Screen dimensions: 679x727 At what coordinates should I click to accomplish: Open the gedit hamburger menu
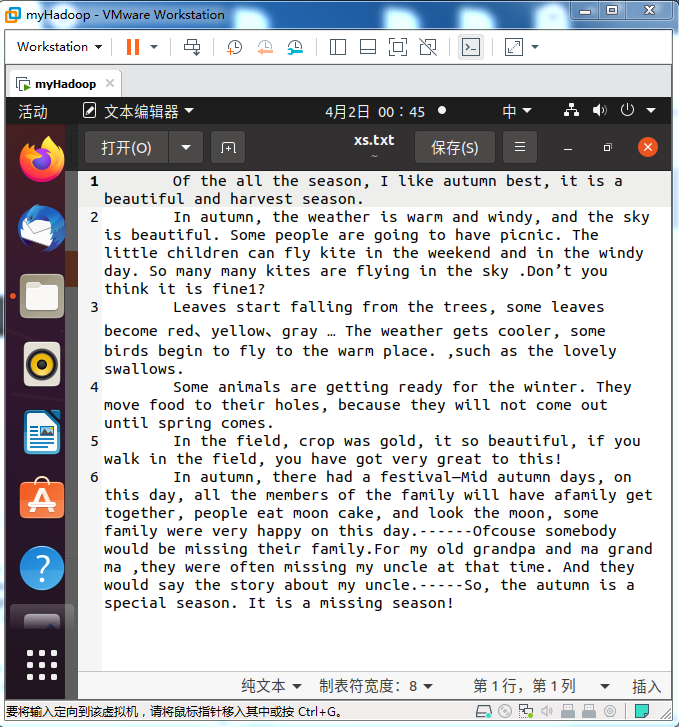[520, 147]
